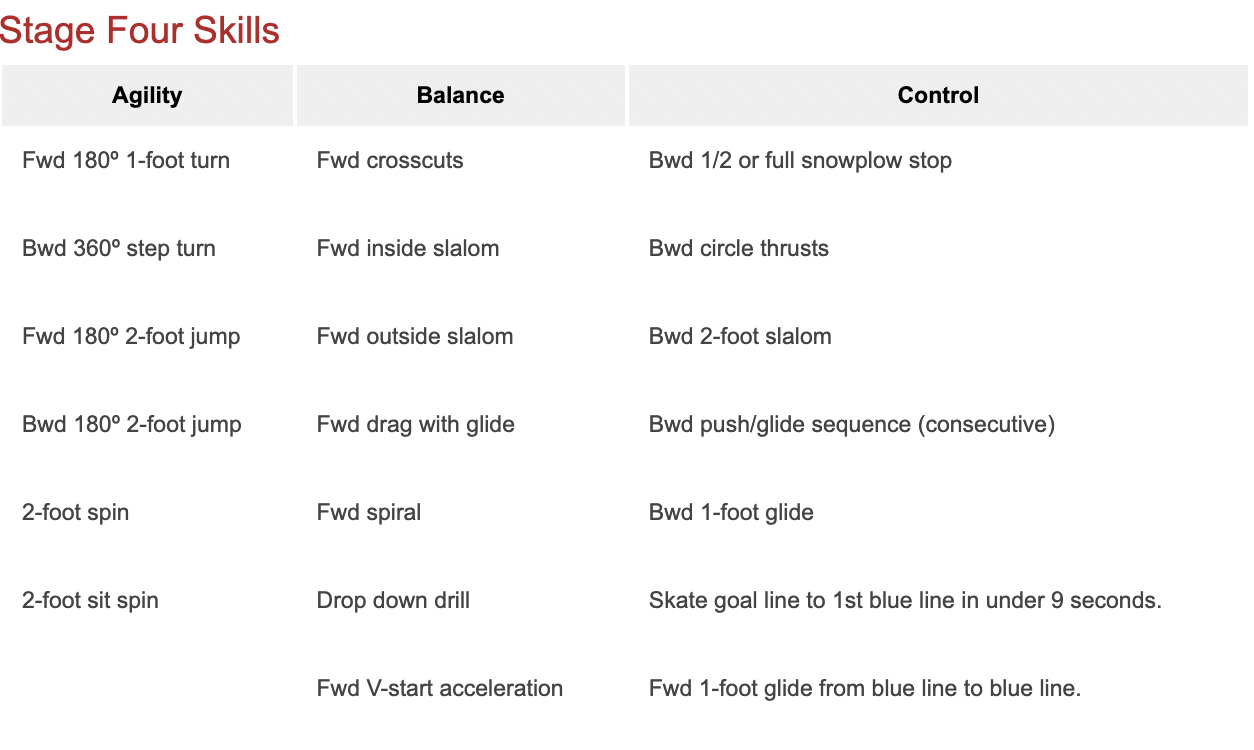Select the Balance column header

coord(460,96)
